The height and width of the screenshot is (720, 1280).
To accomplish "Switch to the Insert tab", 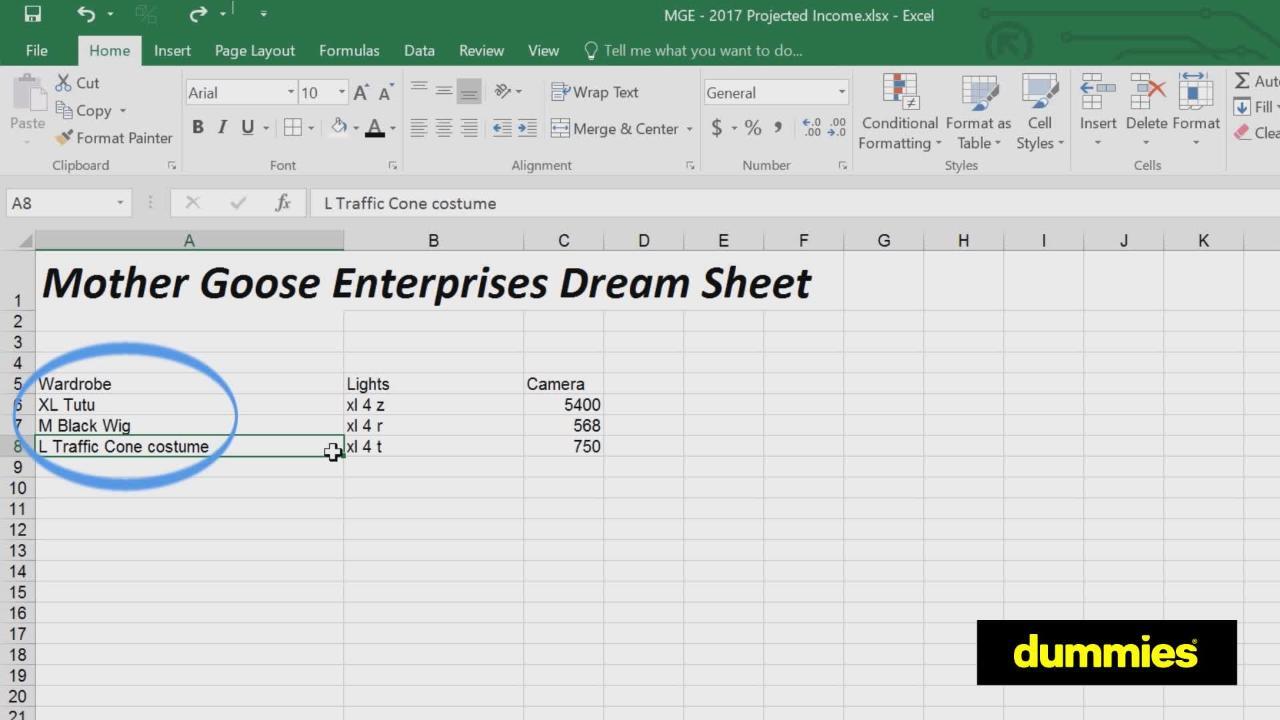I will pyautogui.click(x=172, y=50).
